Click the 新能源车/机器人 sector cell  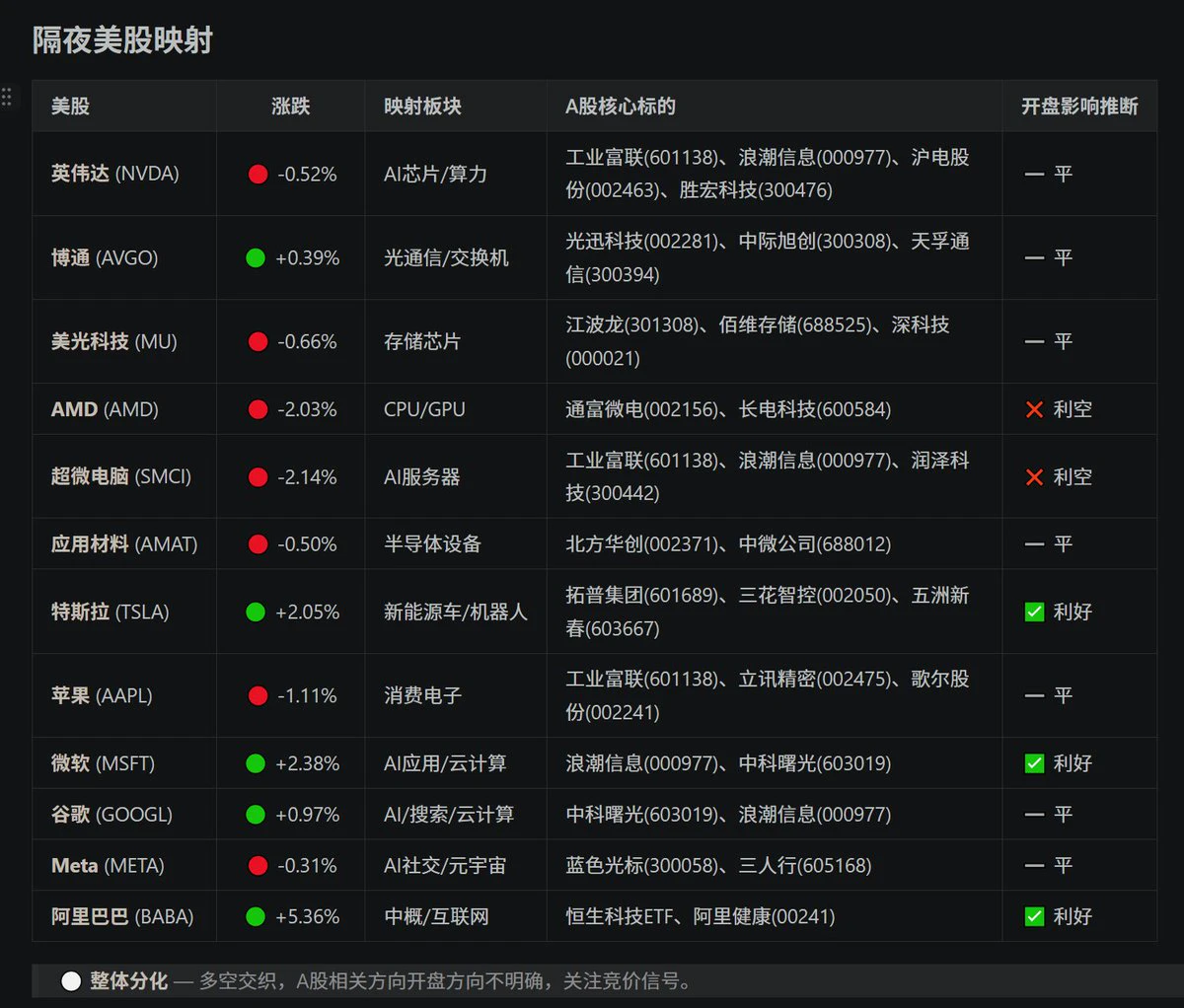point(456,612)
